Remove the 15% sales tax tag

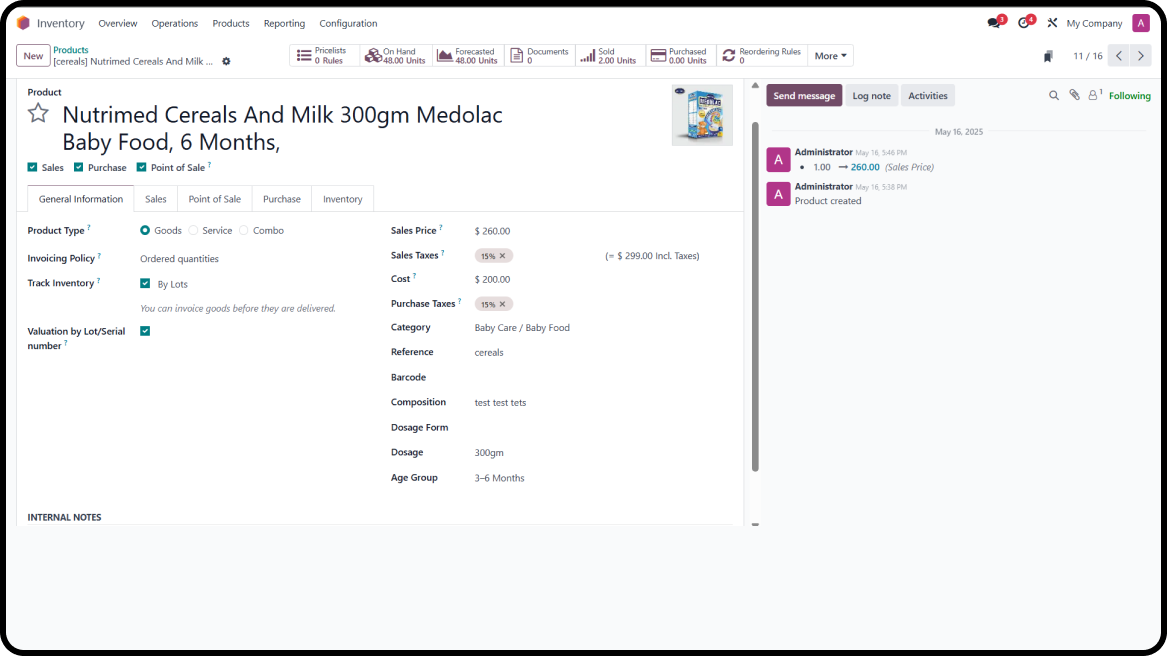(501, 255)
